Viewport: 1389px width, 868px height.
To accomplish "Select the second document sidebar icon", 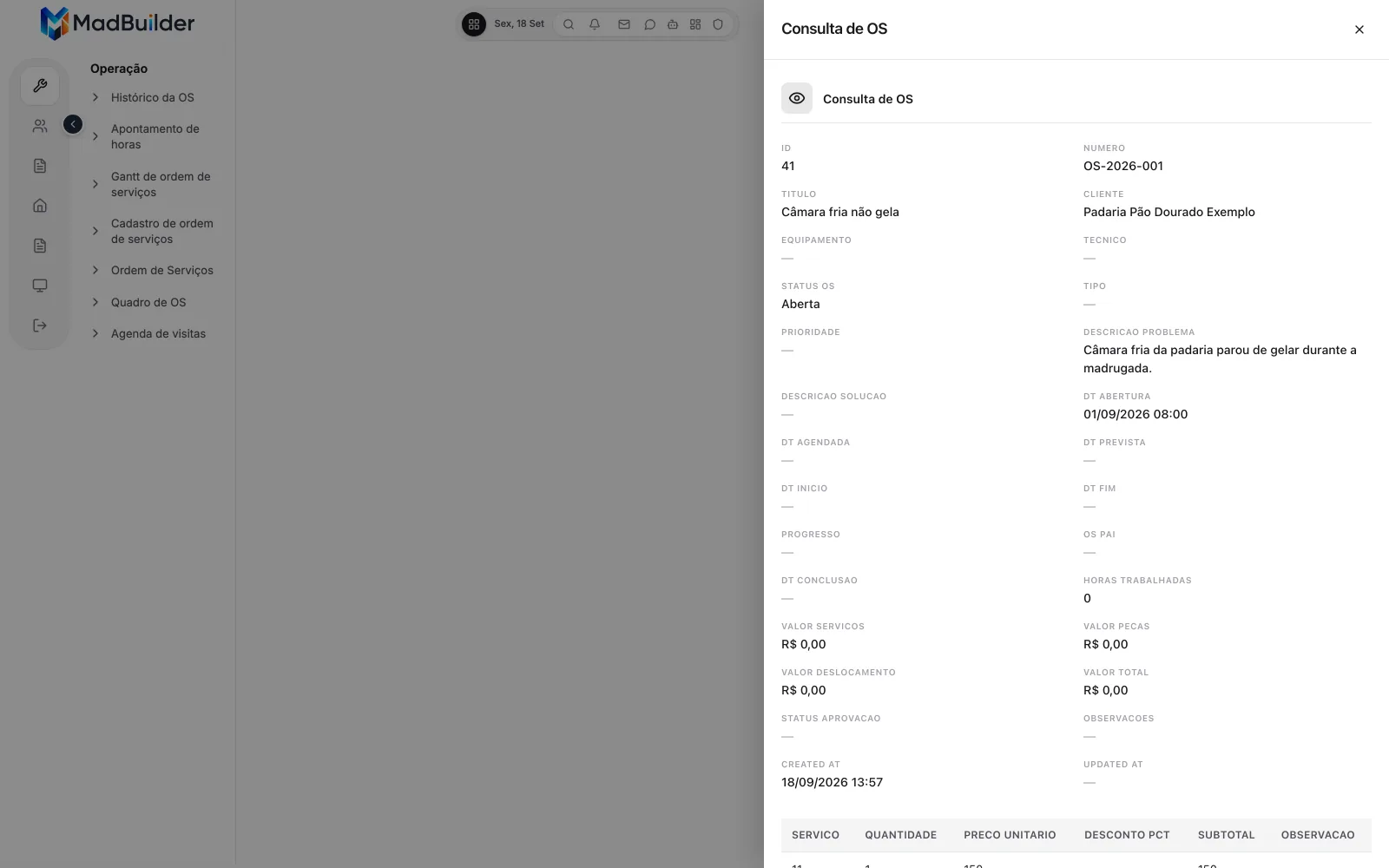I will click(x=40, y=246).
